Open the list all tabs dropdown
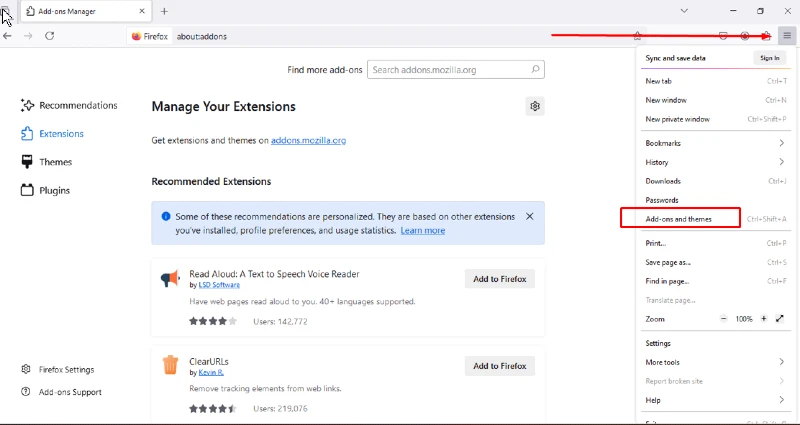Screen dimensions: 800x425 click(684, 11)
